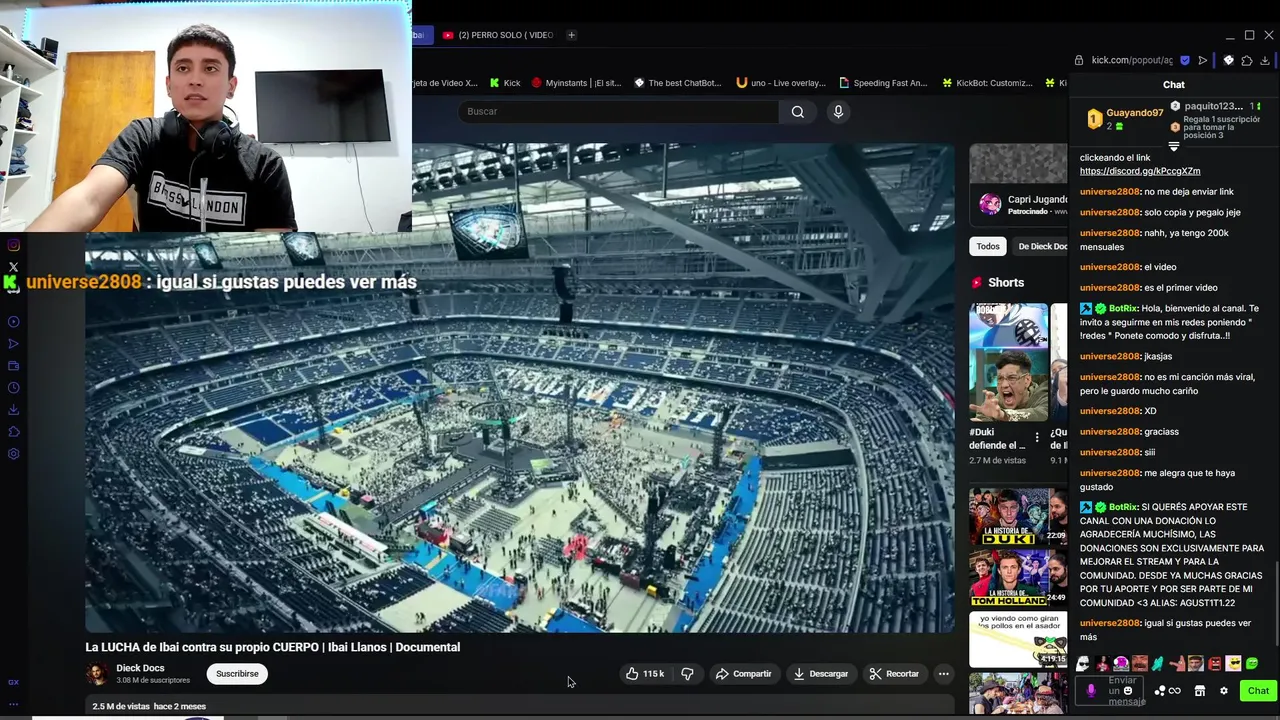The width and height of the screenshot is (1280, 720).
Task: Click the shield icon in the popout address bar
Action: click(x=1185, y=60)
